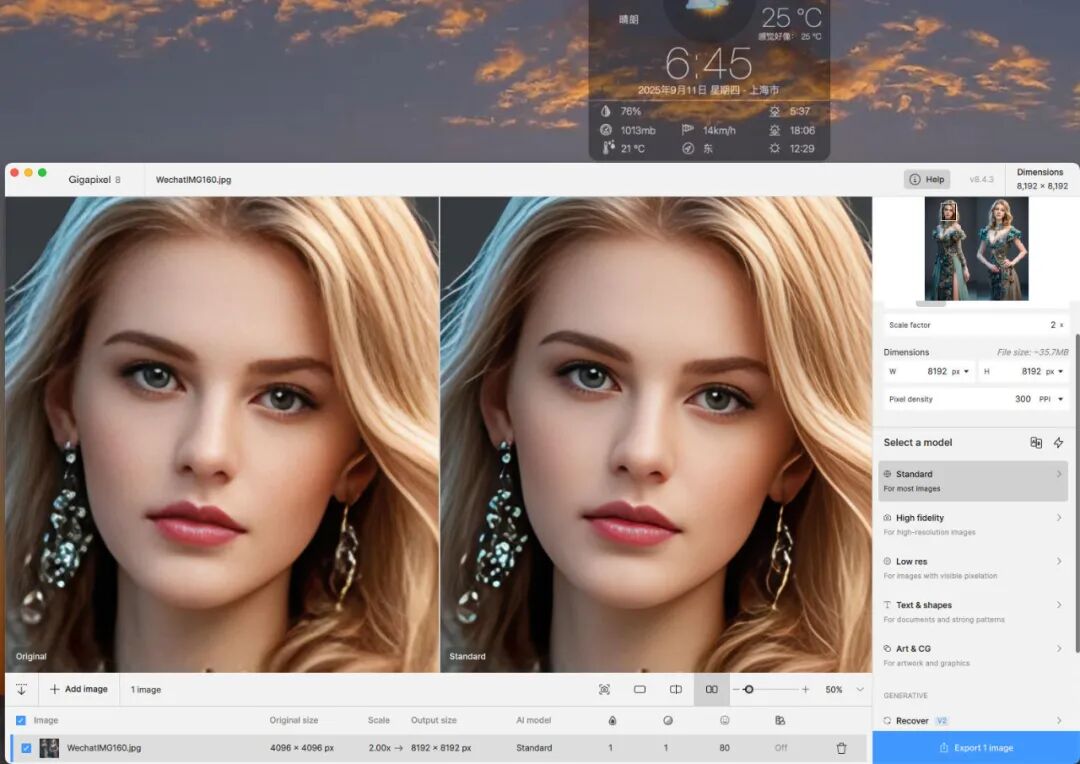The width and height of the screenshot is (1080, 764).
Task: Click the width W 8192 input
Action: click(x=929, y=371)
